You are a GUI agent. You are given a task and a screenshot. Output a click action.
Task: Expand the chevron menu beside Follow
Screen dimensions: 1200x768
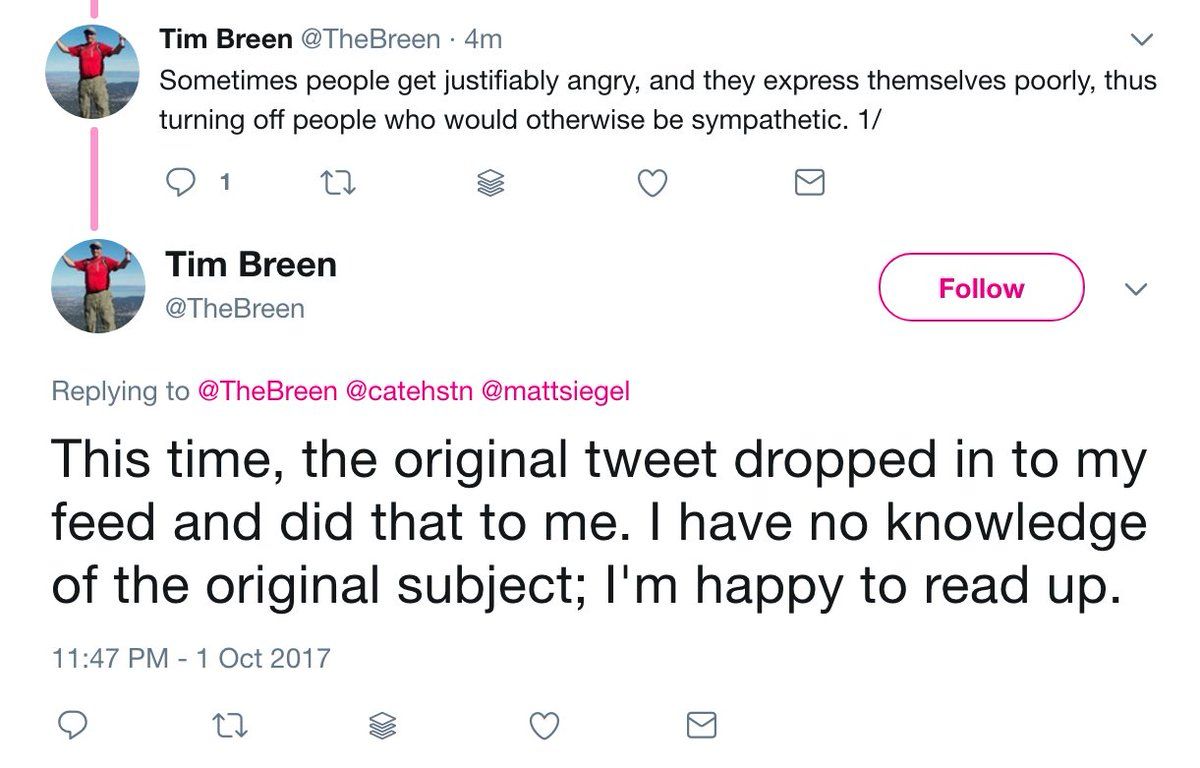pyautogui.click(x=1134, y=288)
